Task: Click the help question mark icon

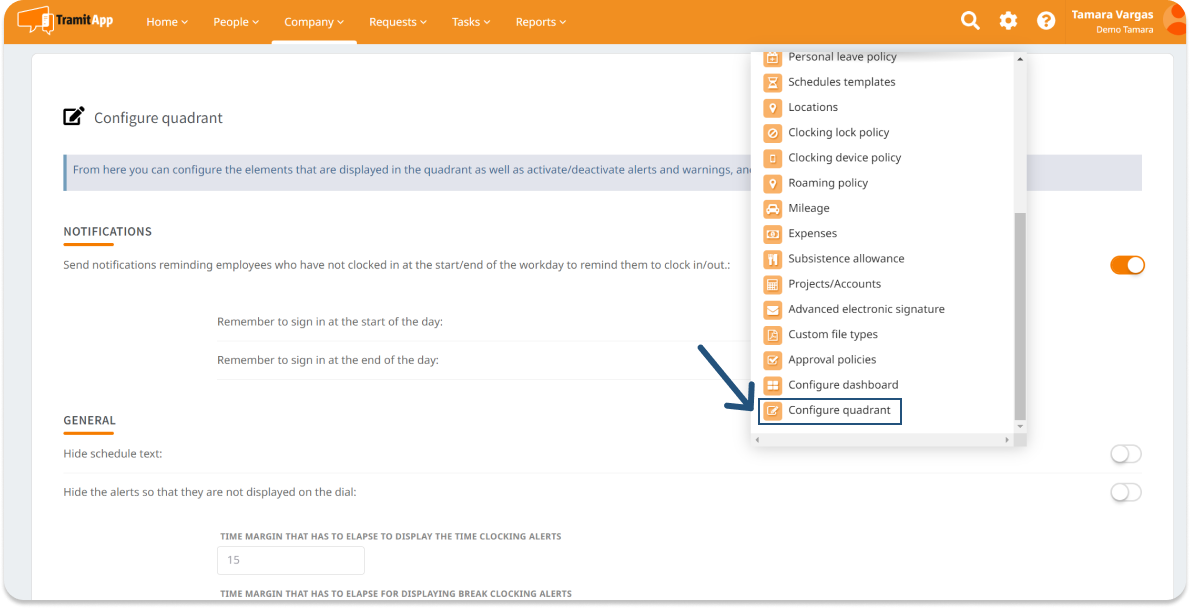Action: point(1045,20)
